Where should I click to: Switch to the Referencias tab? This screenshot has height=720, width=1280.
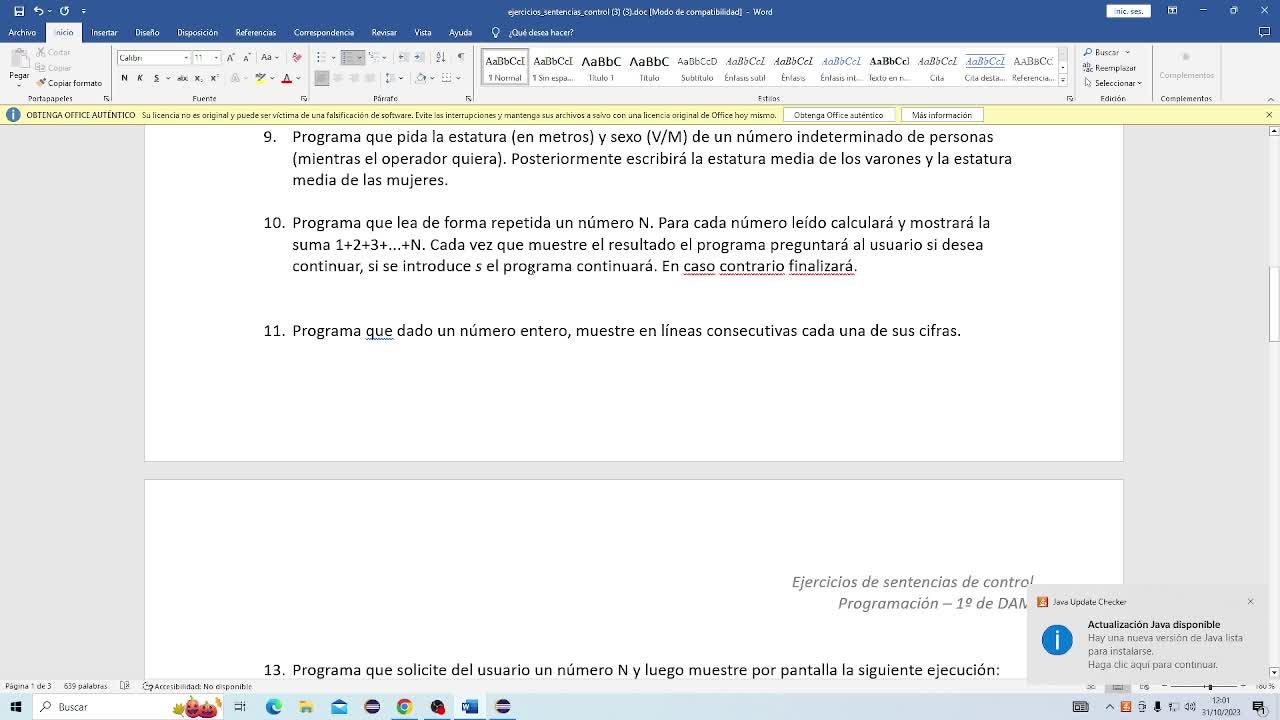coord(256,33)
